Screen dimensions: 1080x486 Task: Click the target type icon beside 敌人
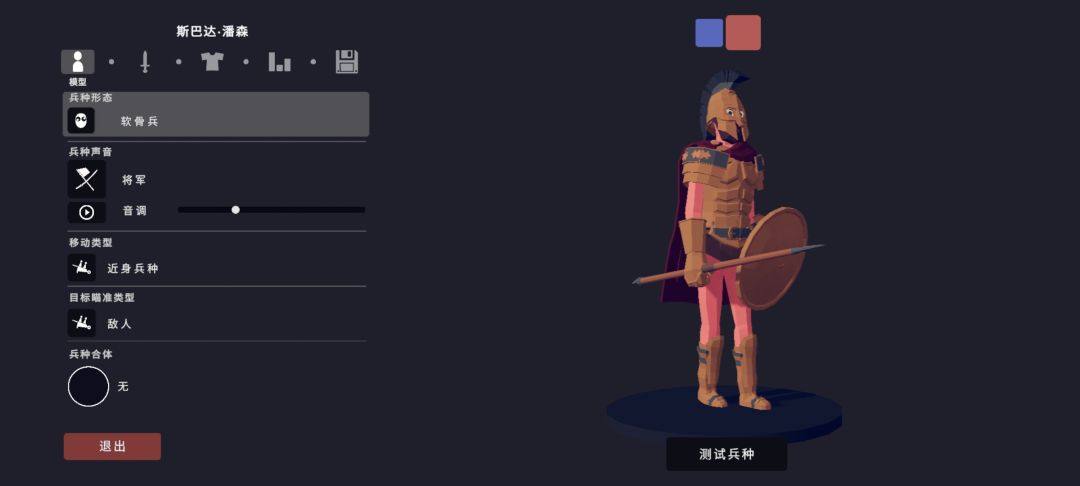tap(81, 323)
